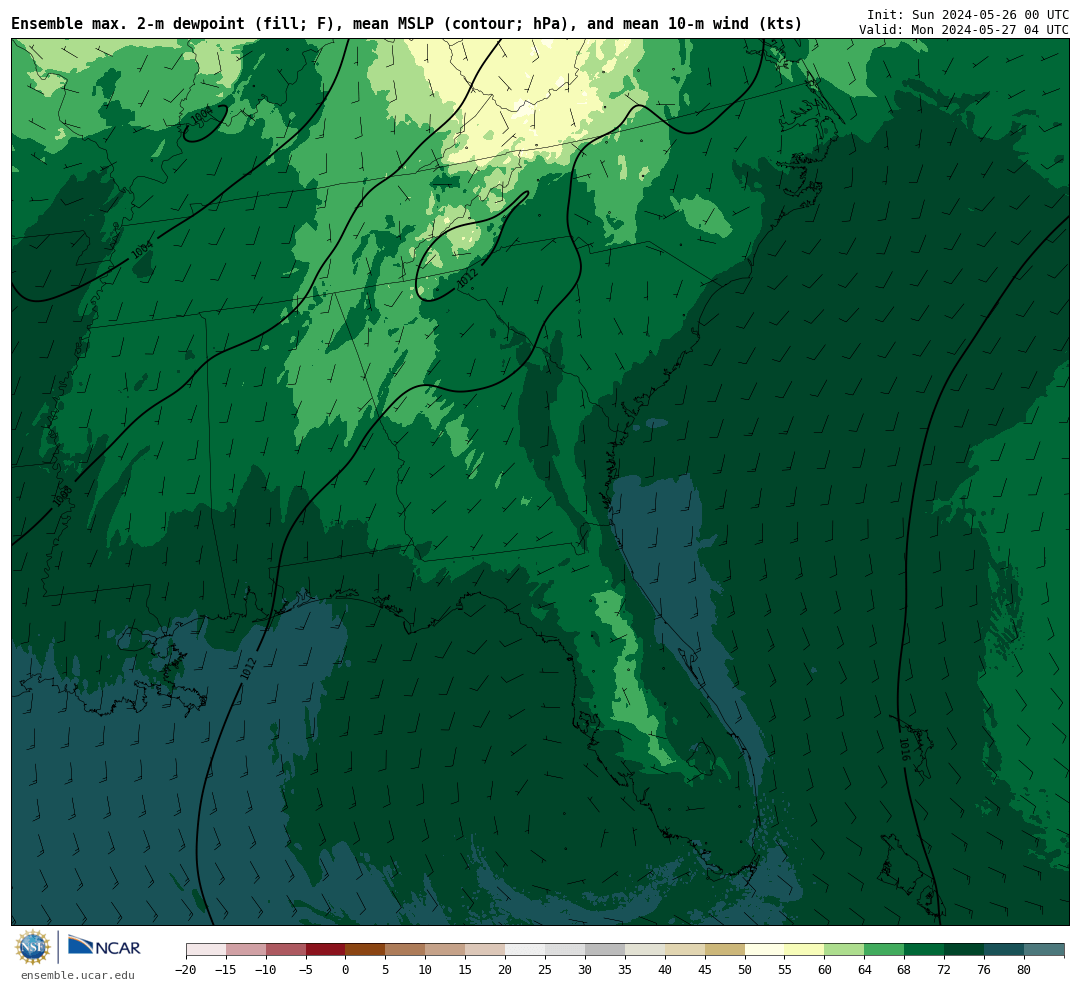Click the '-5' colorbar tick label
The image size is (1080, 988).
tap(306, 970)
